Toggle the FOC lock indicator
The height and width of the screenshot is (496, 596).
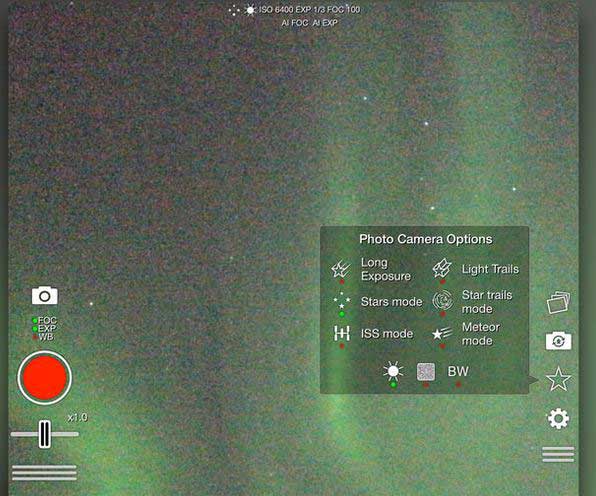coord(45,320)
